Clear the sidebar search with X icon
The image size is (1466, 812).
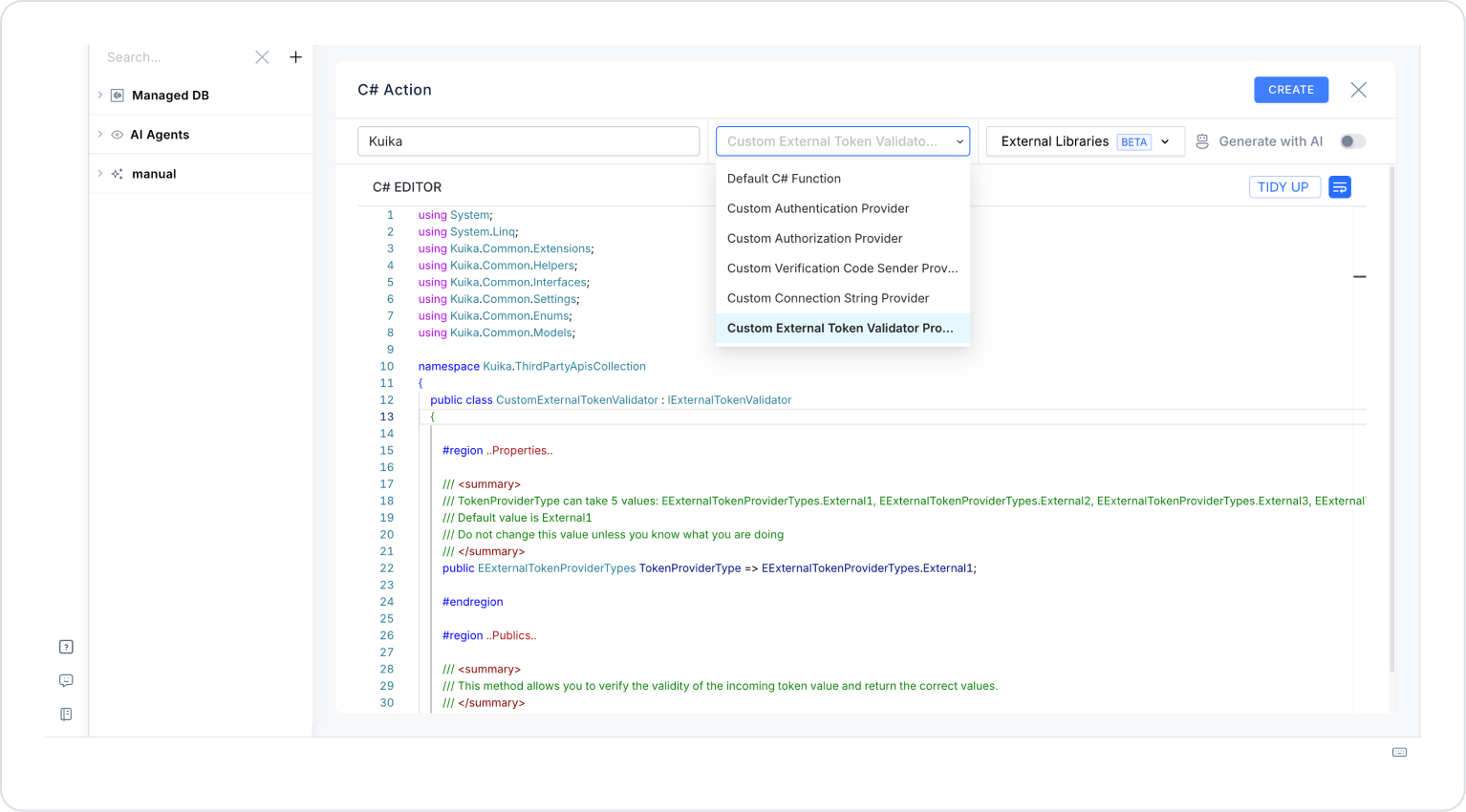262,57
